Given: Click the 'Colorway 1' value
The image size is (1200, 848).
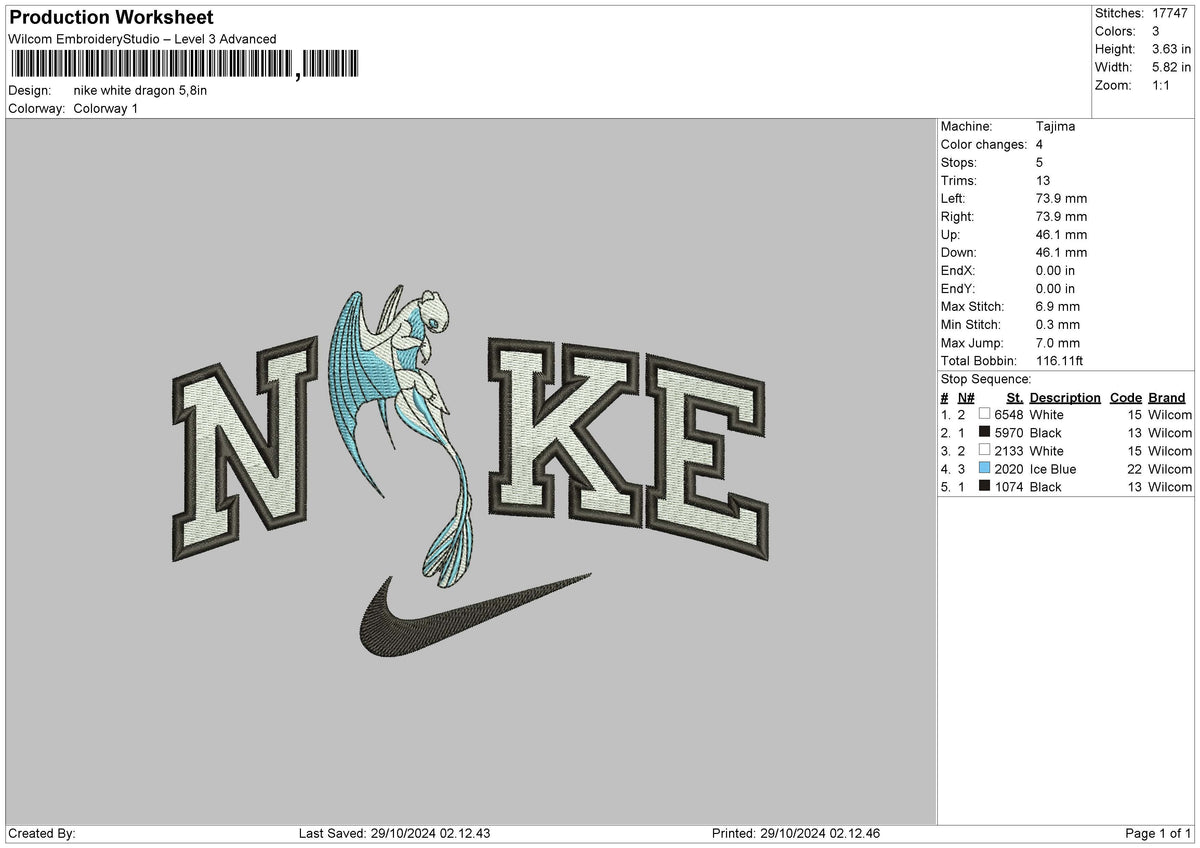Looking at the screenshot, I should click(106, 108).
